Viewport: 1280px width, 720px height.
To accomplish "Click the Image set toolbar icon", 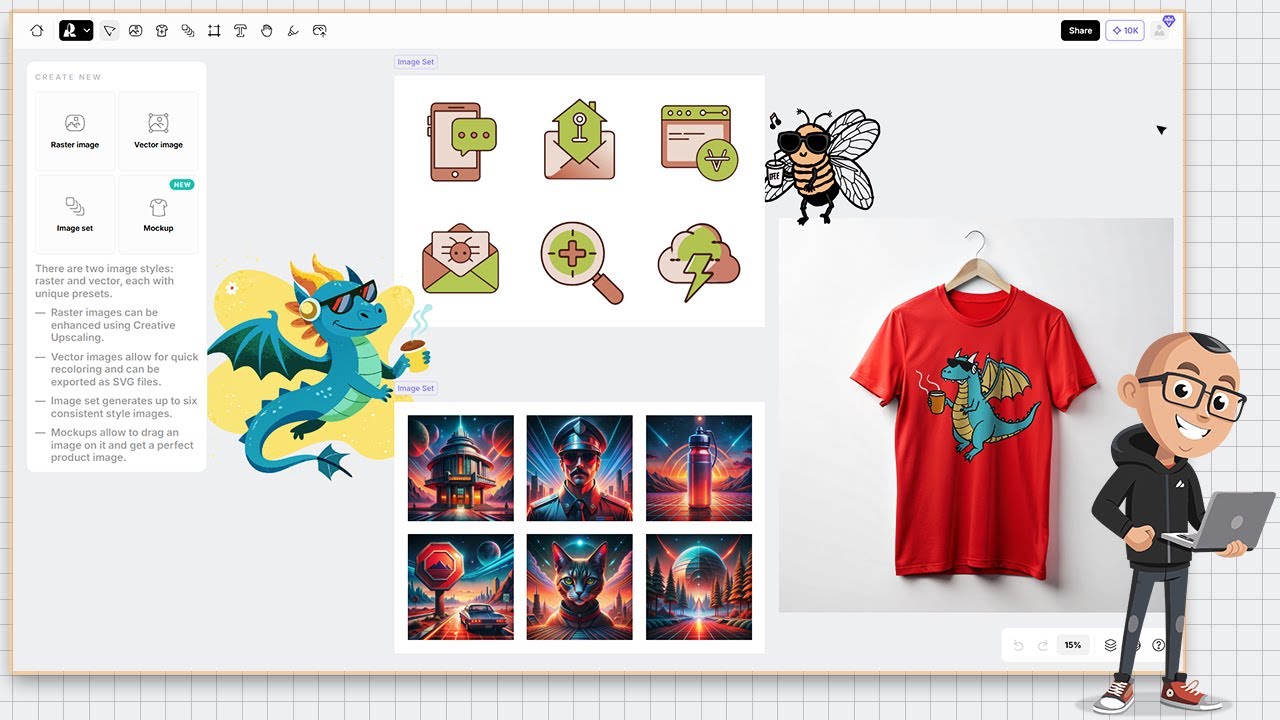I will point(188,31).
